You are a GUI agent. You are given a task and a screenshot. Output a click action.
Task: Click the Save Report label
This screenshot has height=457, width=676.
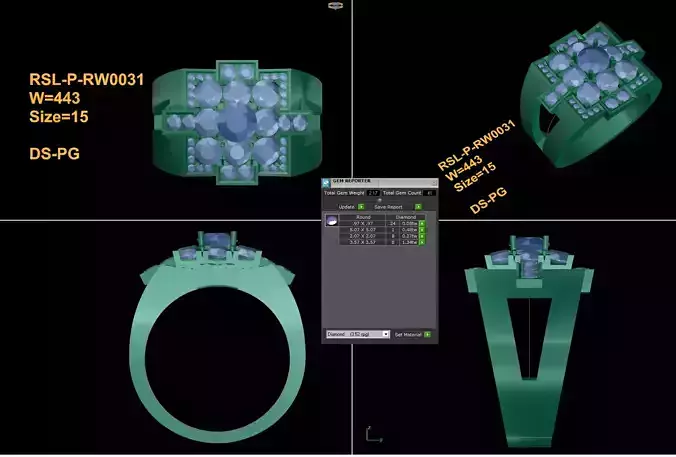click(x=388, y=207)
